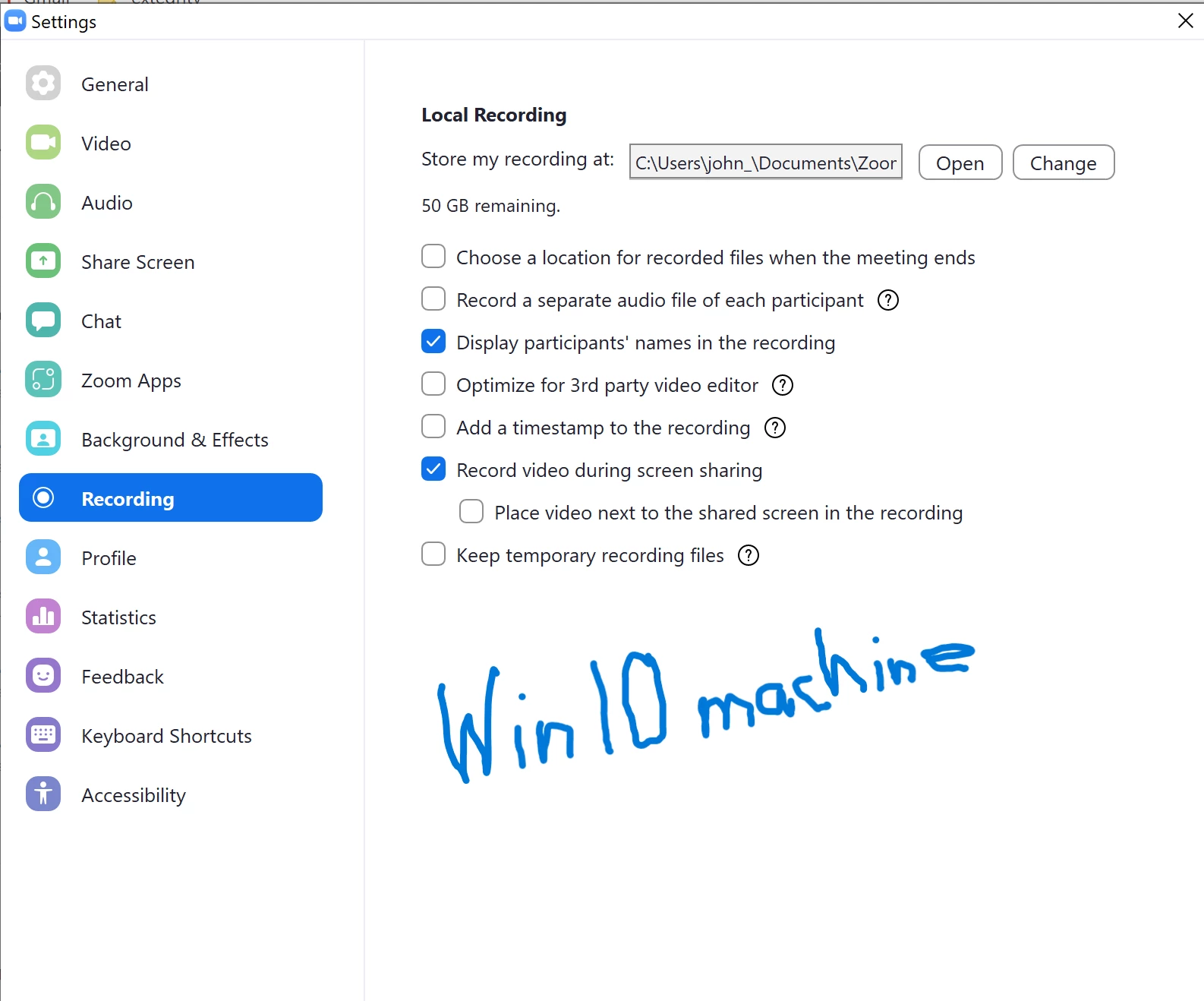Open Background & Effects icon
This screenshot has height=1001, width=1204.
pos(43,438)
